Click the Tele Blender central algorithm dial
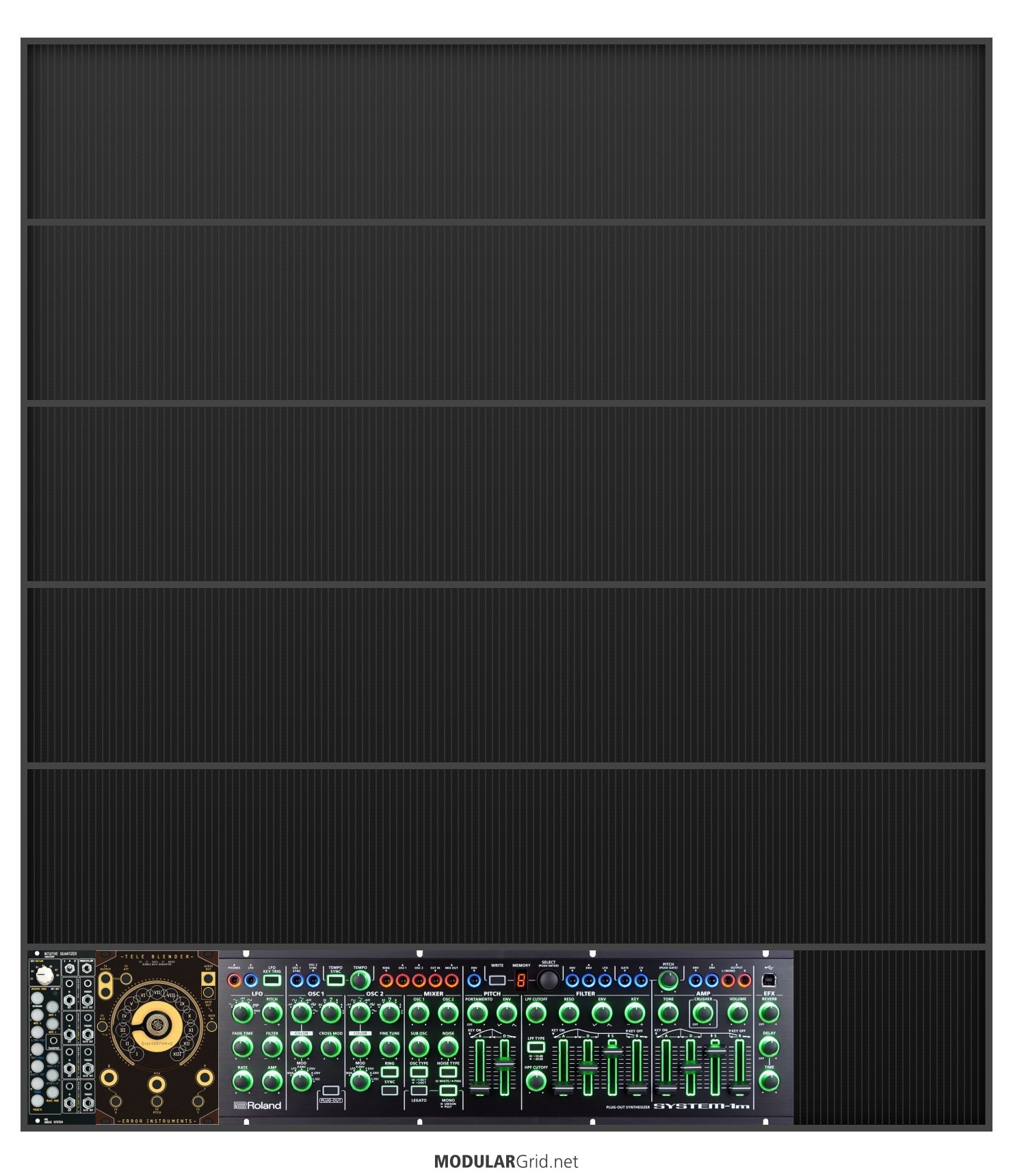Image resolution: width=1013 pixels, height=1176 pixels. tap(157, 1024)
